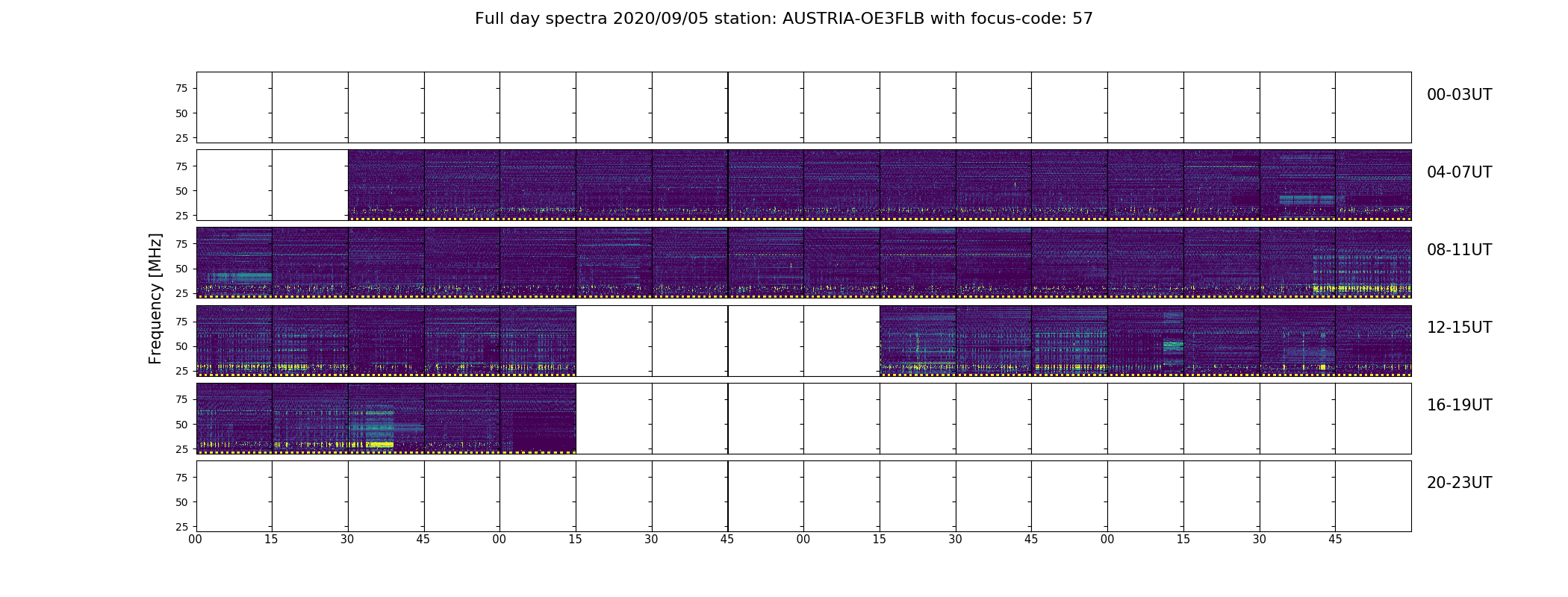The height and width of the screenshot is (597, 1568).
Task: Select the 25 tick label of 04-07UT row
Action: 181,216
